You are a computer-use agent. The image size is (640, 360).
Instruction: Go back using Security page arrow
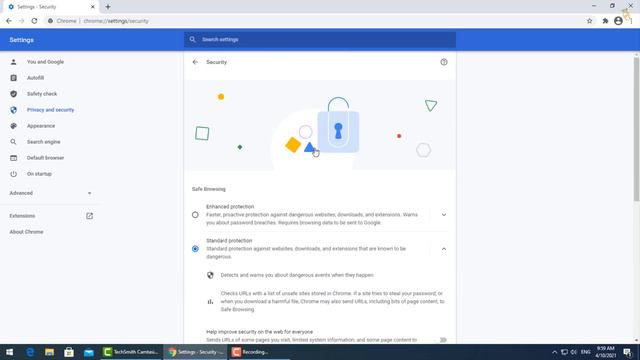click(195, 62)
